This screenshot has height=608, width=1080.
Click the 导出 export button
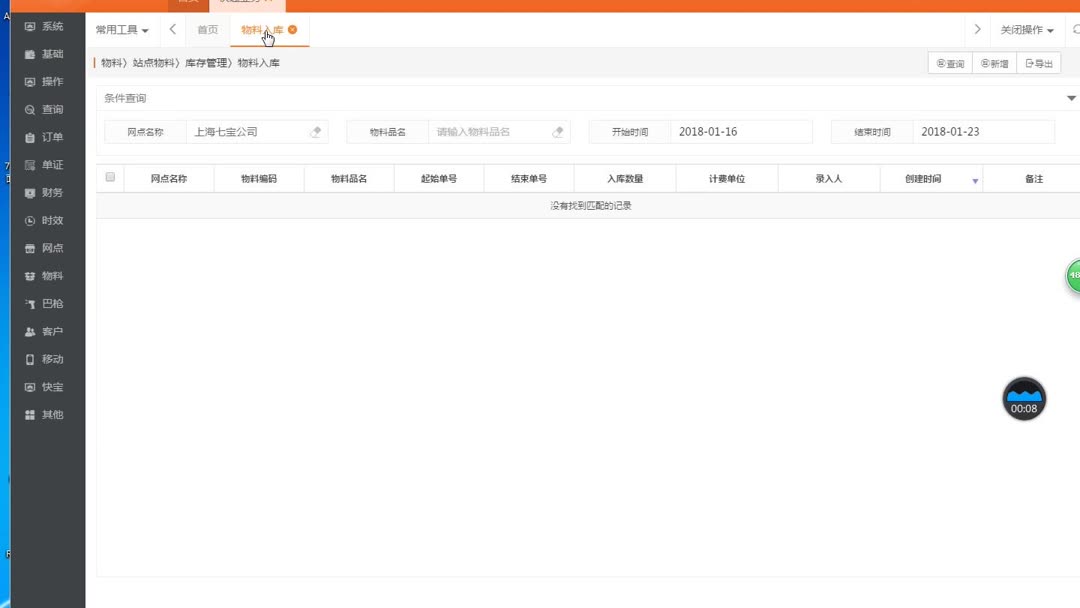click(1040, 62)
